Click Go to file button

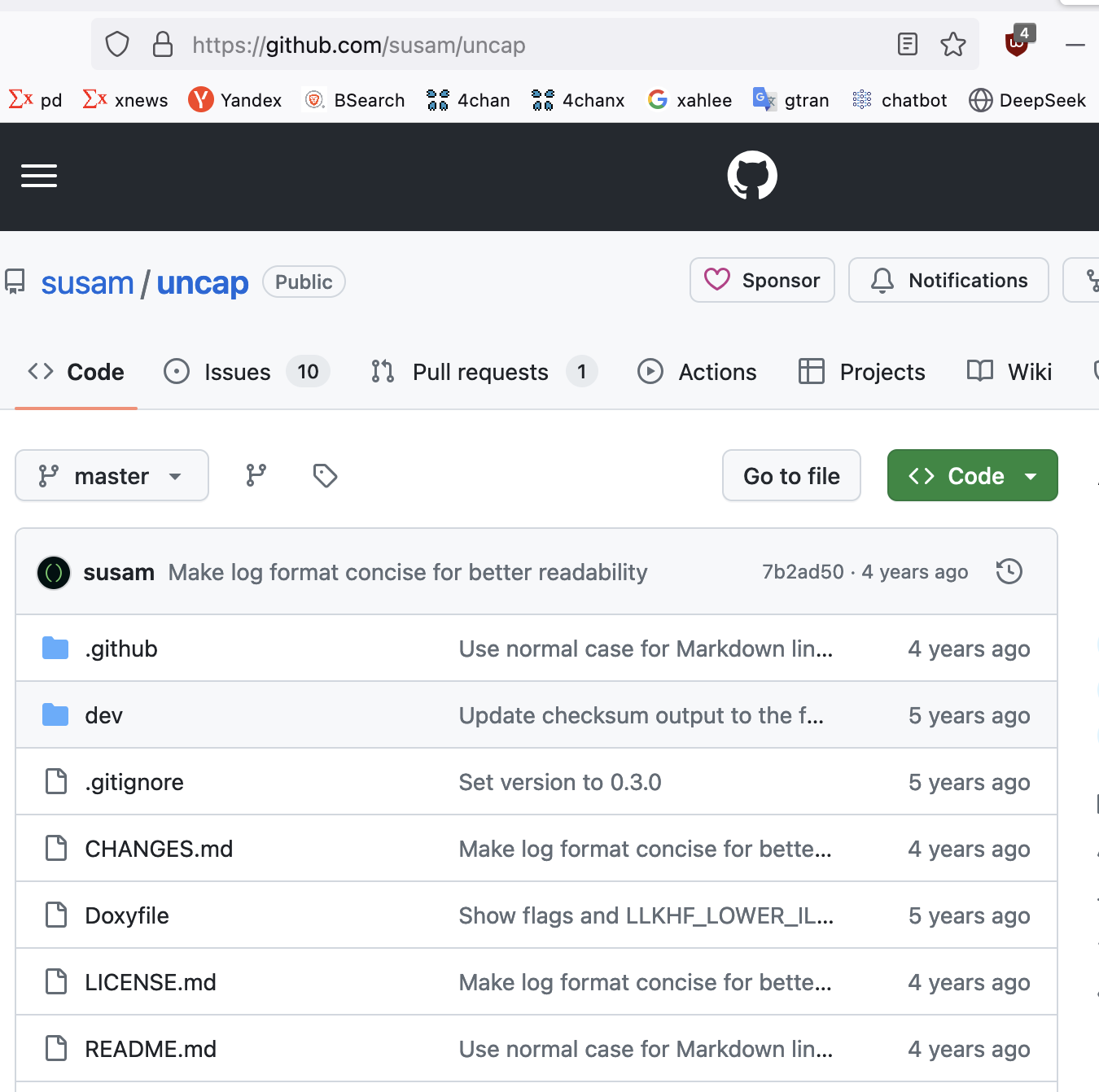tap(792, 475)
